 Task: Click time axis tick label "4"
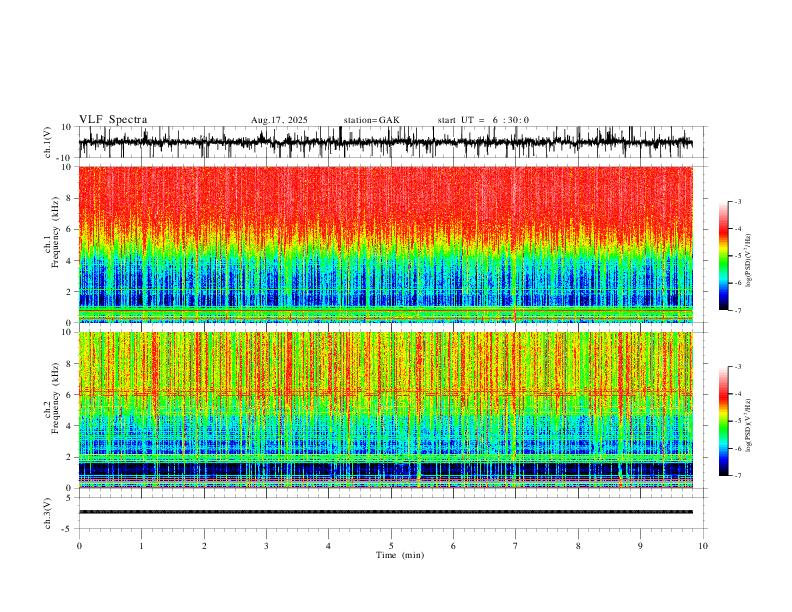pos(328,546)
